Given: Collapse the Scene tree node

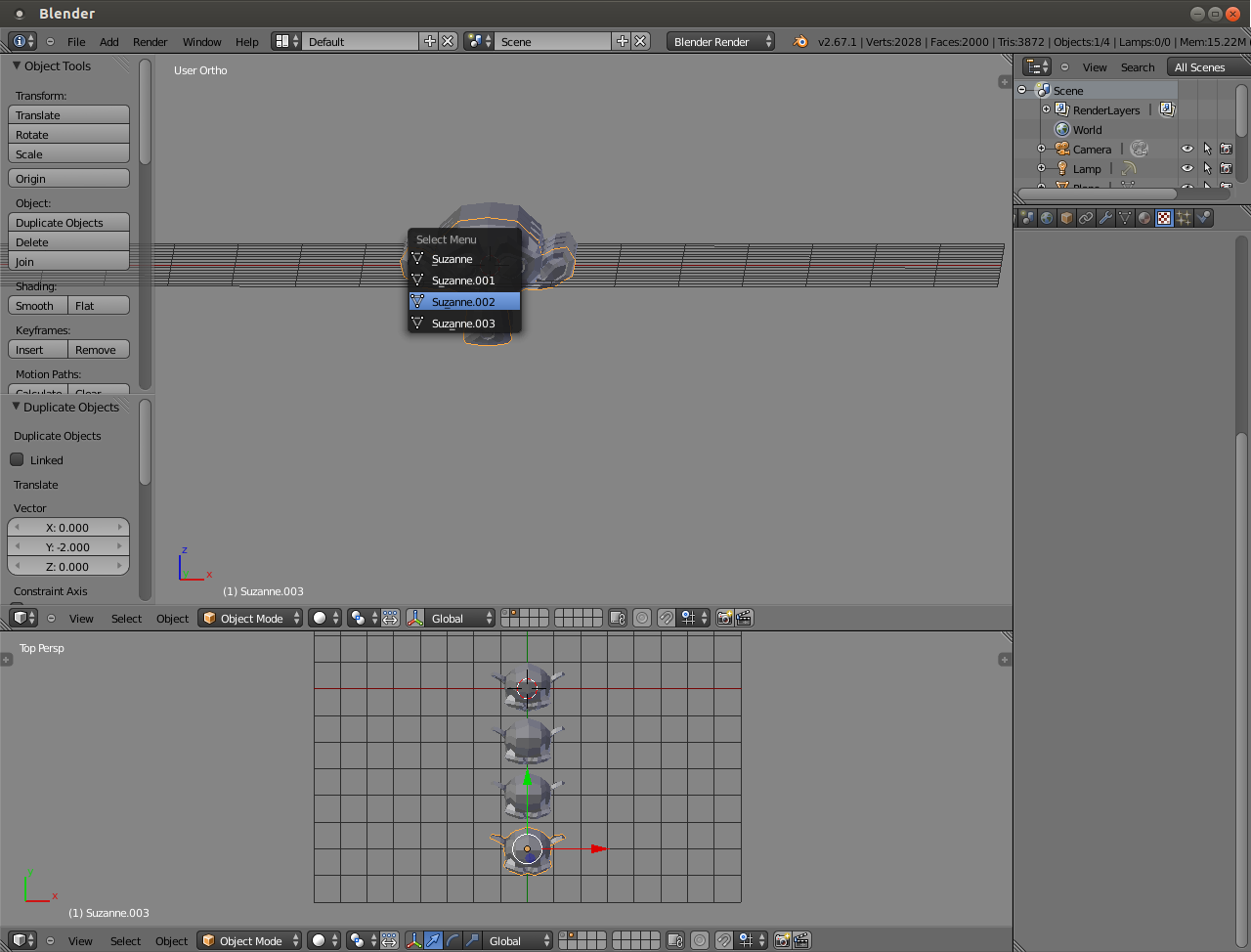Looking at the screenshot, I should coord(1022,90).
